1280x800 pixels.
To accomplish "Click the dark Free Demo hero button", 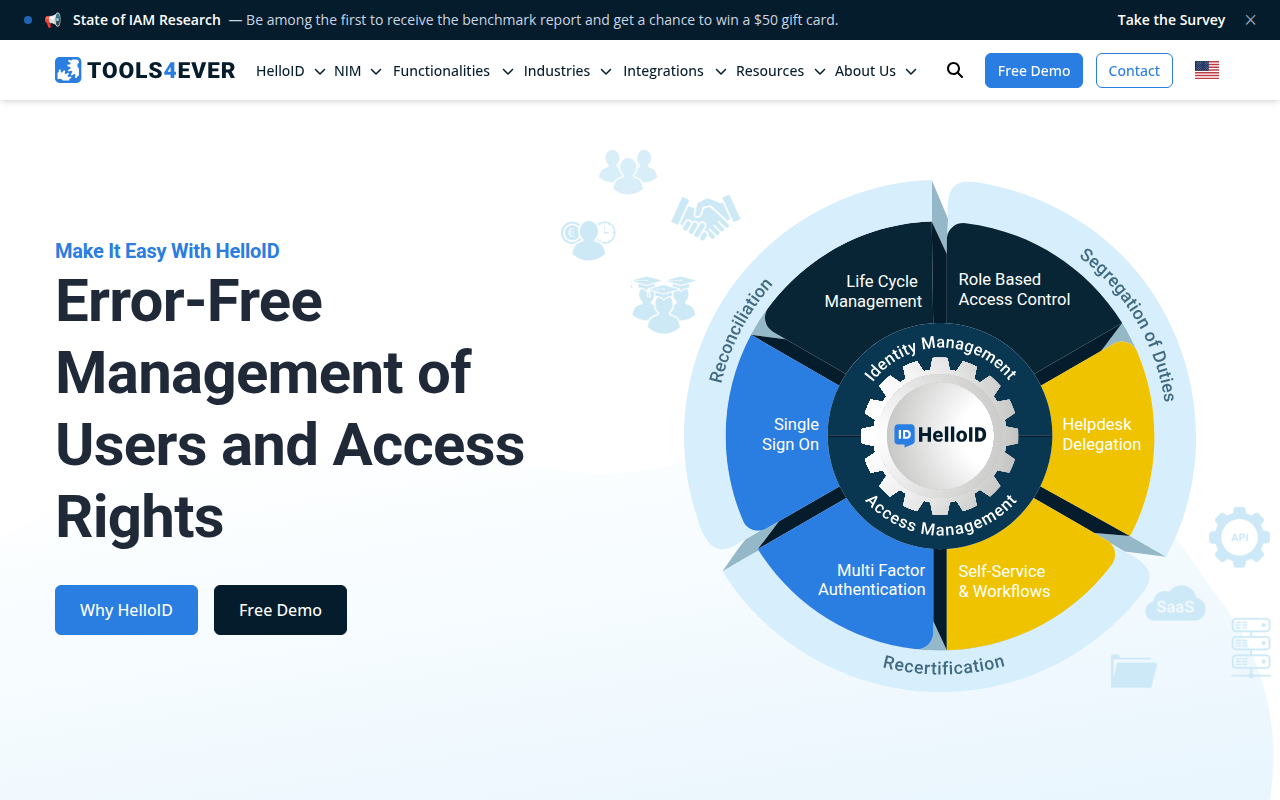I will coord(280,610).
